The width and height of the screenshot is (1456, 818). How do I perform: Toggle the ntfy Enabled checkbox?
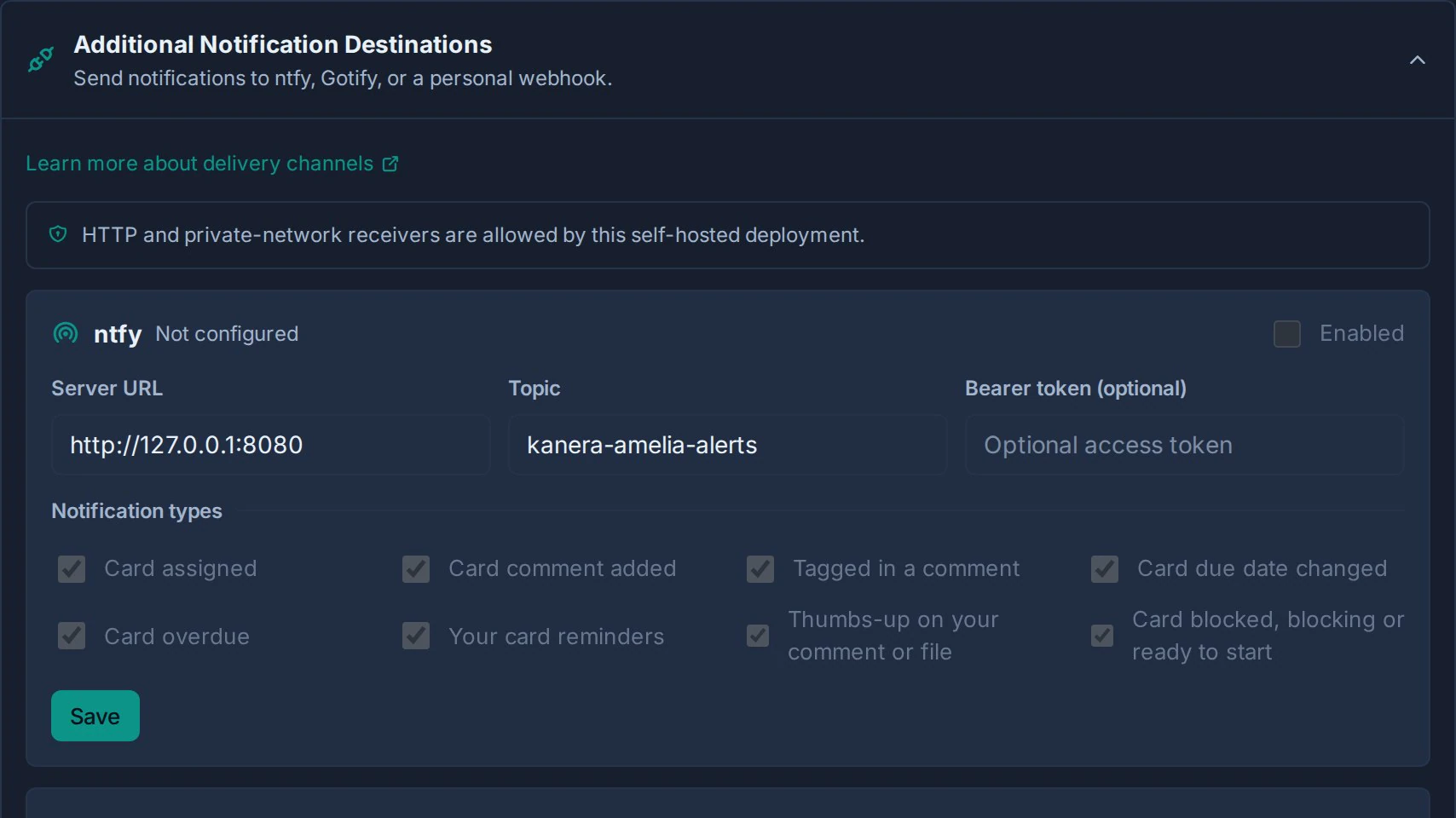click(1287, 334)
